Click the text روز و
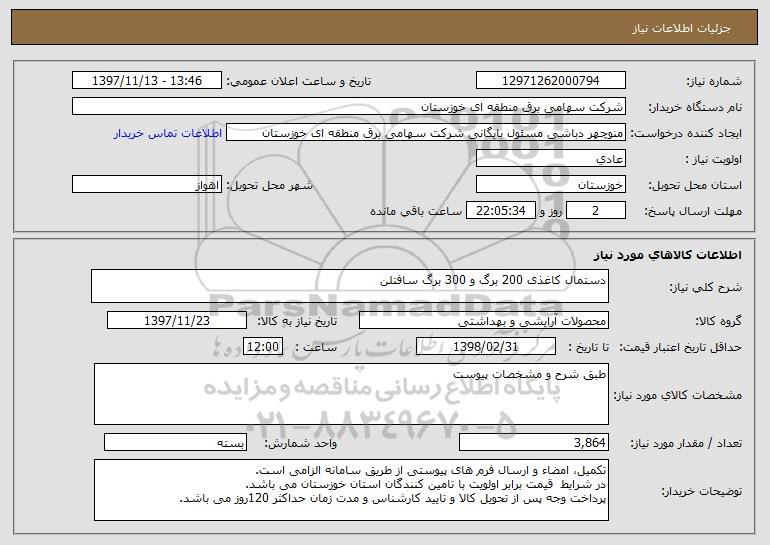Viewport: 770px width, 545px height. (550, 212)
